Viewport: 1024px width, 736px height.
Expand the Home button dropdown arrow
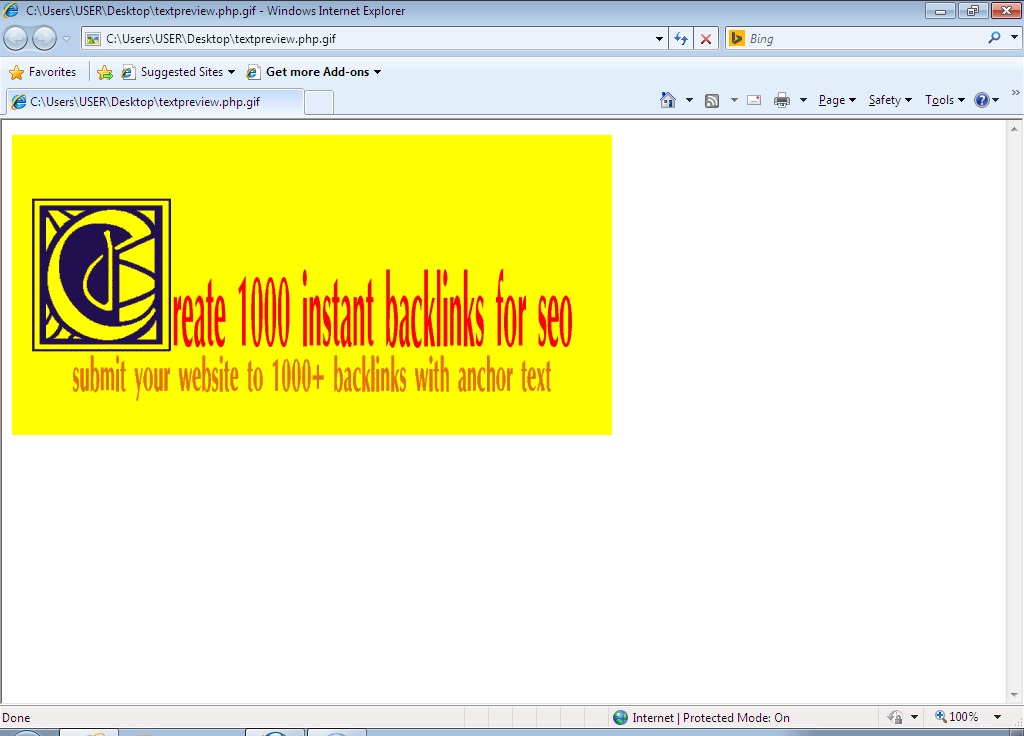(x=689, y=100)
